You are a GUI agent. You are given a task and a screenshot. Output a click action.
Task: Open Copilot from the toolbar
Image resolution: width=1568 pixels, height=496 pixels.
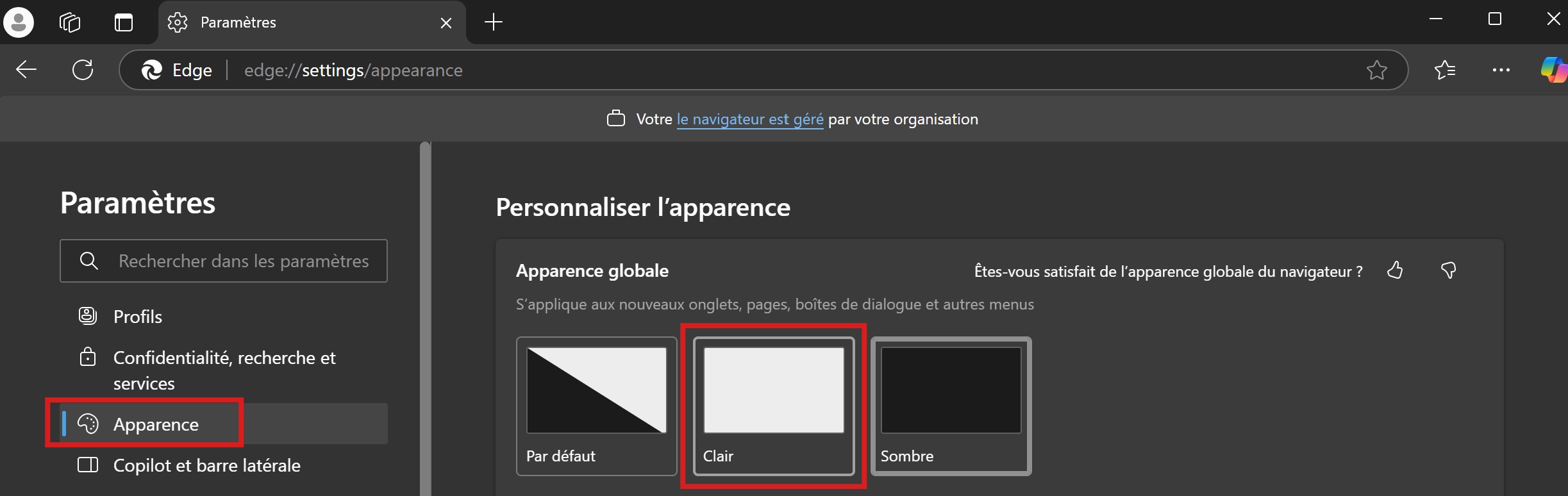pyautogui.click(x=1554, y=70)
